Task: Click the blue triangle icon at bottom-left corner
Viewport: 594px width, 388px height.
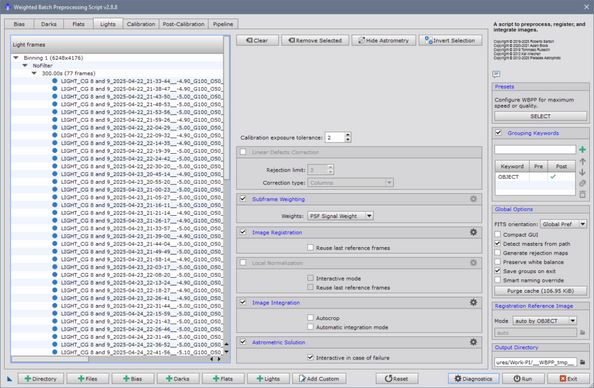Action: 9,379
